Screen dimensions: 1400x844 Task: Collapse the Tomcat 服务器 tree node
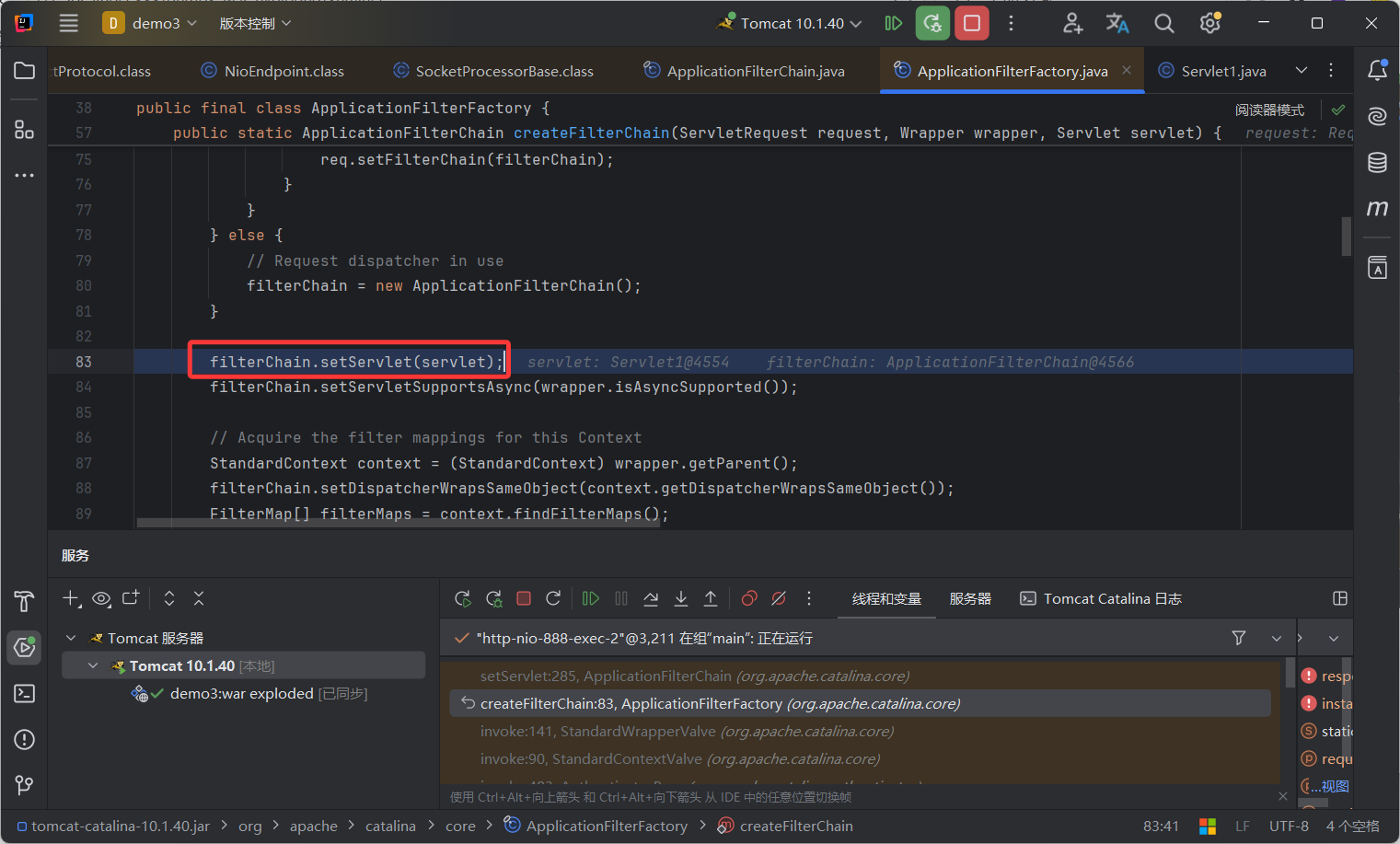(x=71, y=638)
